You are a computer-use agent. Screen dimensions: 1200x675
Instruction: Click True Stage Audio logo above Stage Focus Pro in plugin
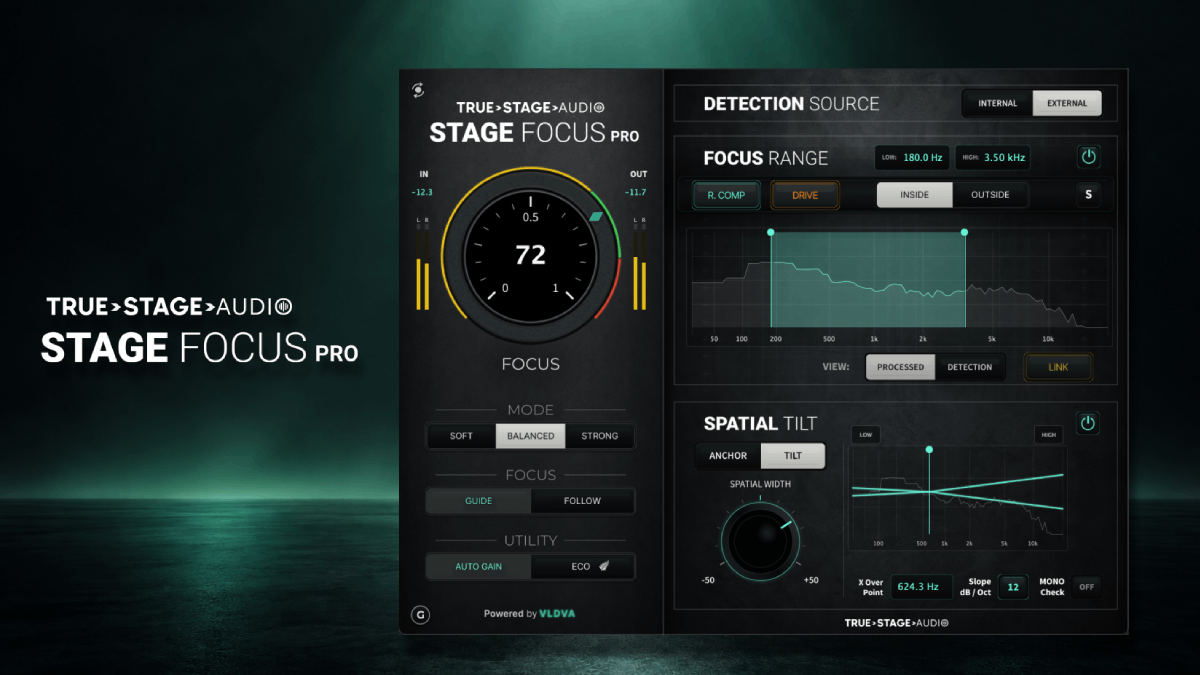530,108
